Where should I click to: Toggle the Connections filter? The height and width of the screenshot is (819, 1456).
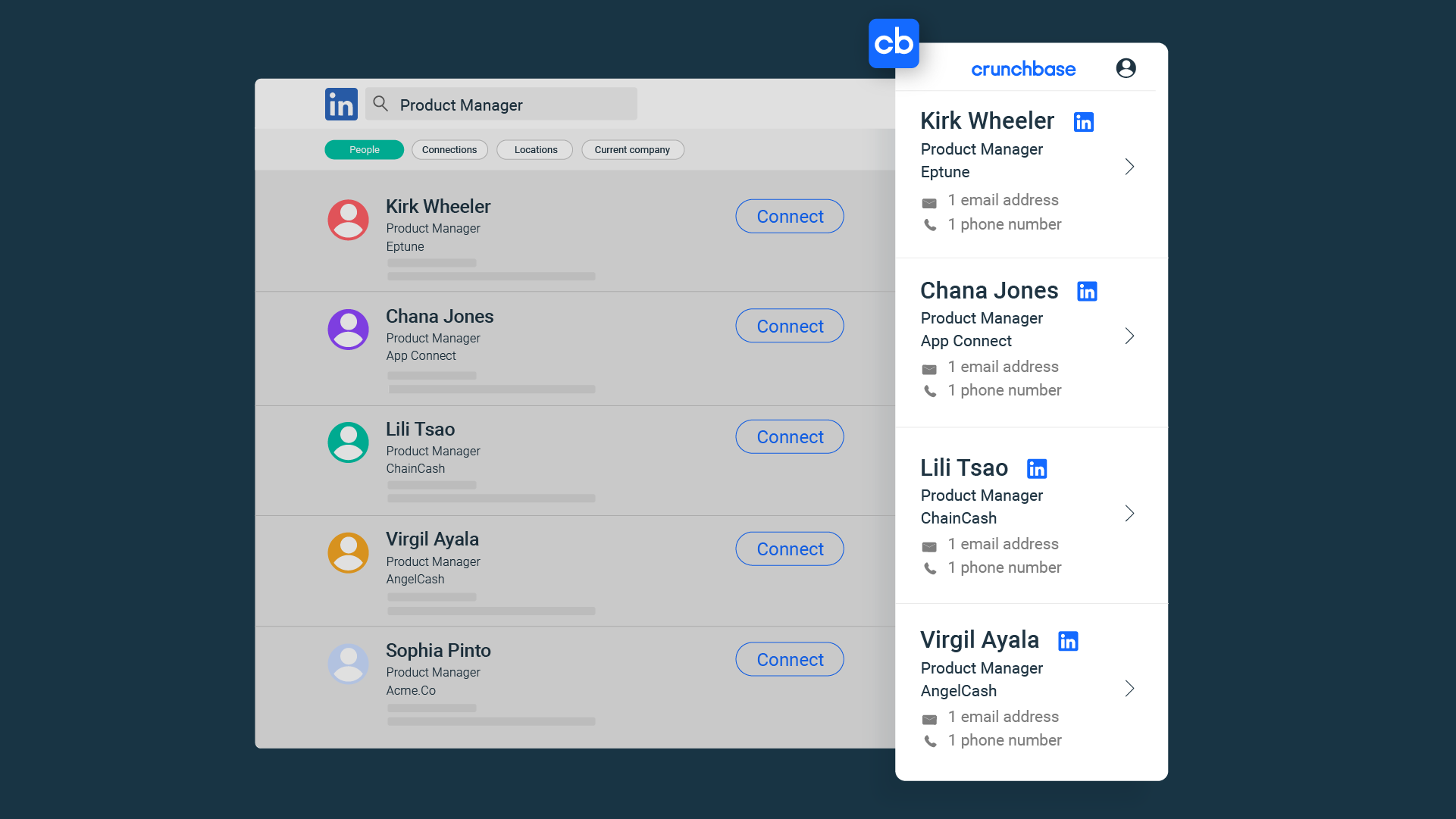click(x=449, y=149)
